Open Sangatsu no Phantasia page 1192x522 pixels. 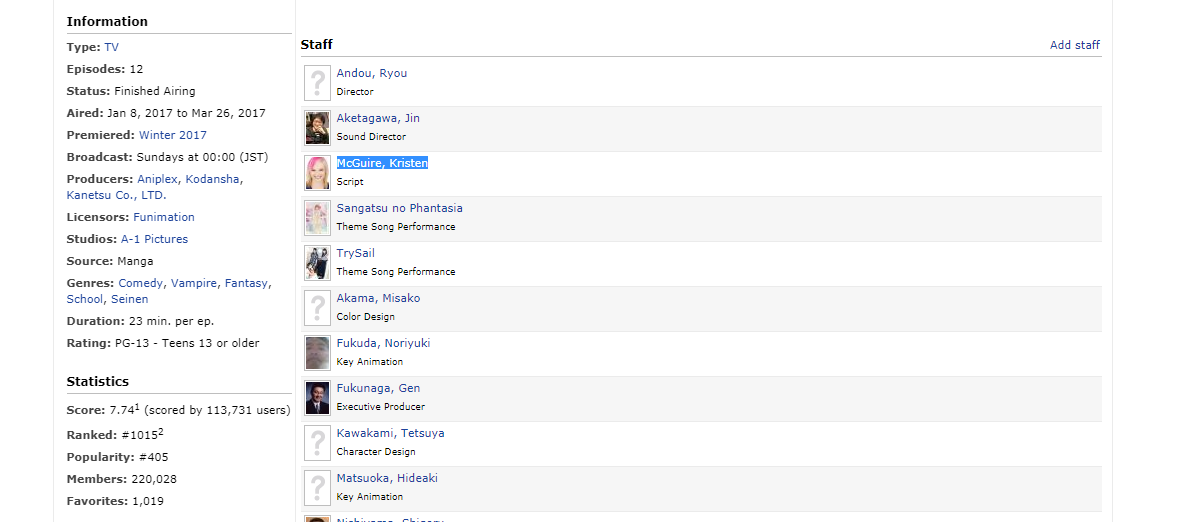[x=399, y=208]
